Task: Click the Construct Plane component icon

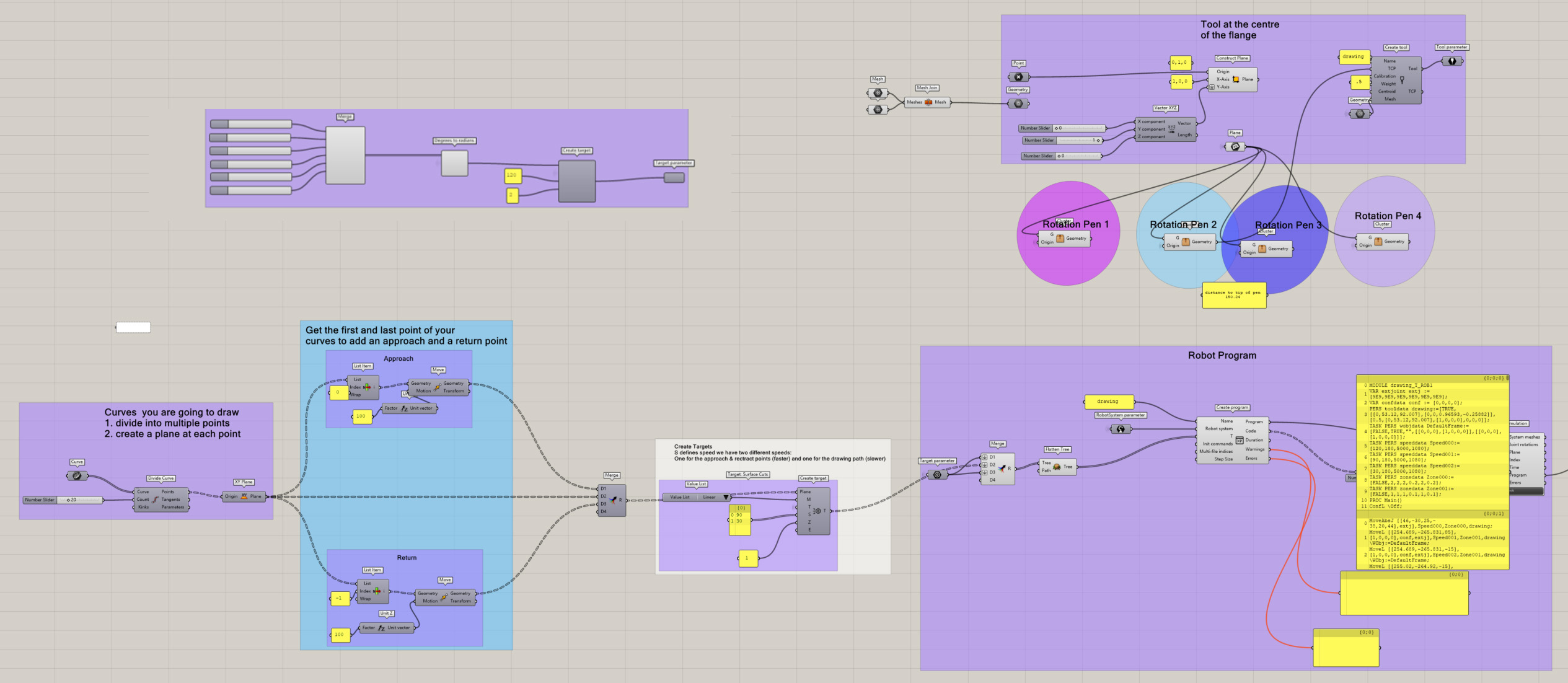Action: coord(1236,79)
